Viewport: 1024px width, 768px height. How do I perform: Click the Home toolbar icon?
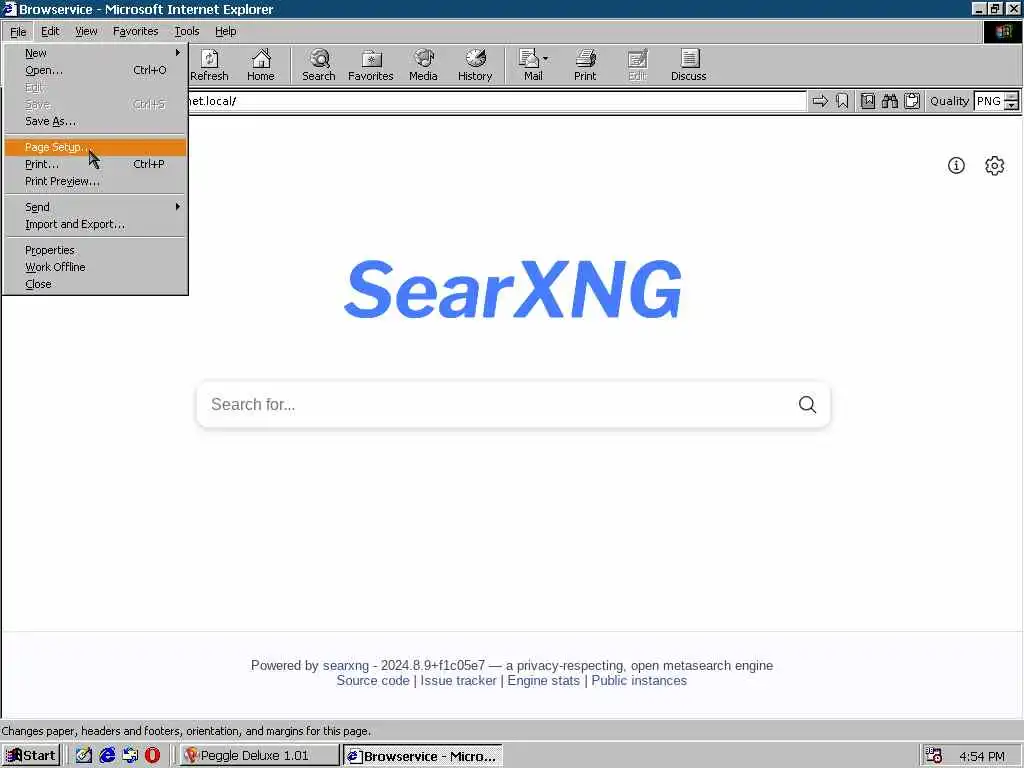pos(261,65)
